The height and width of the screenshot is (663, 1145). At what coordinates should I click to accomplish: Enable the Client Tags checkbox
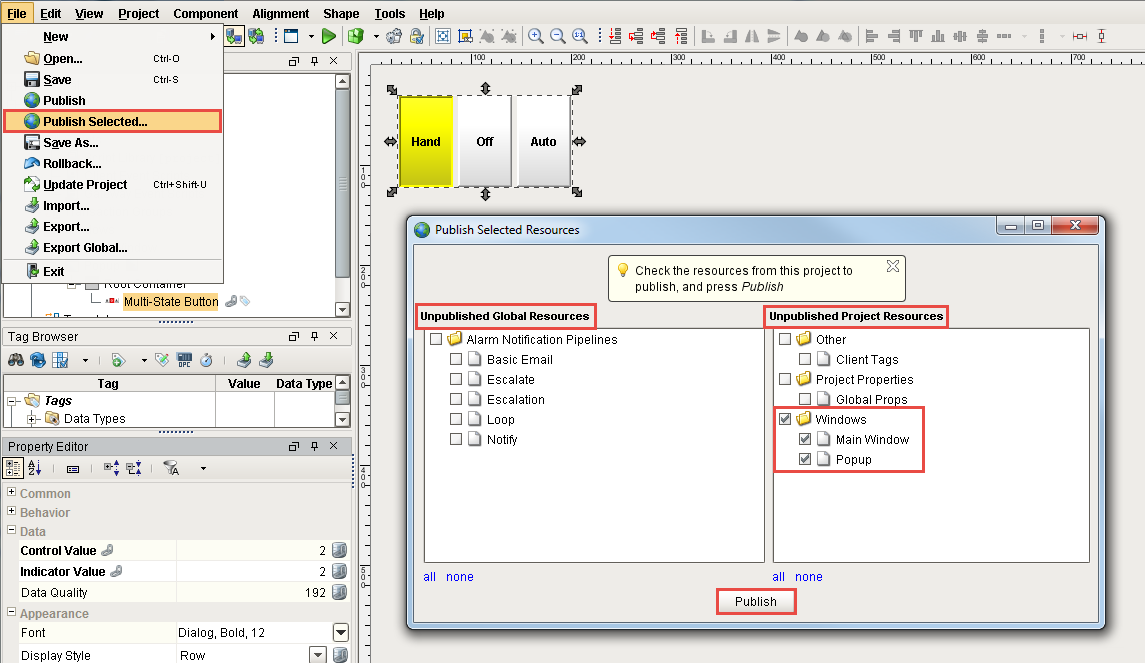click(x=805, y=359)
